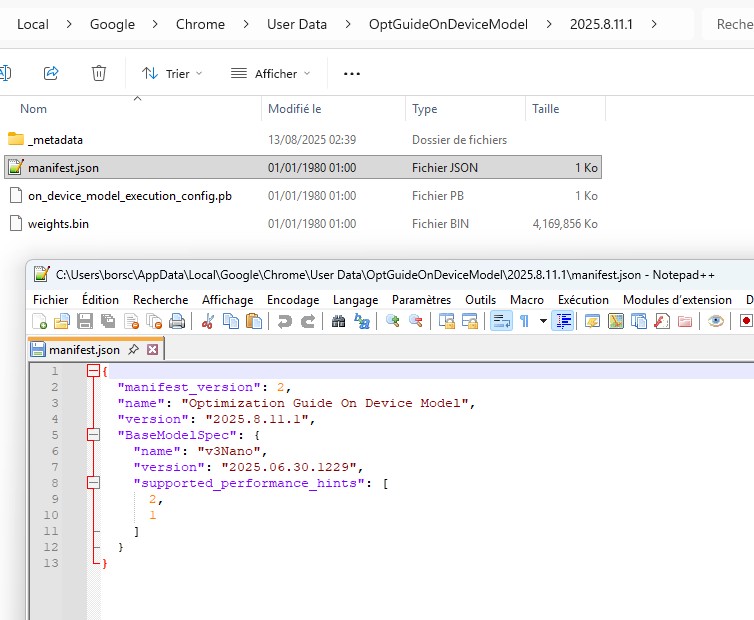Expand the chevron after 2025.8.11.1 breadcrumb

(654, 24)
